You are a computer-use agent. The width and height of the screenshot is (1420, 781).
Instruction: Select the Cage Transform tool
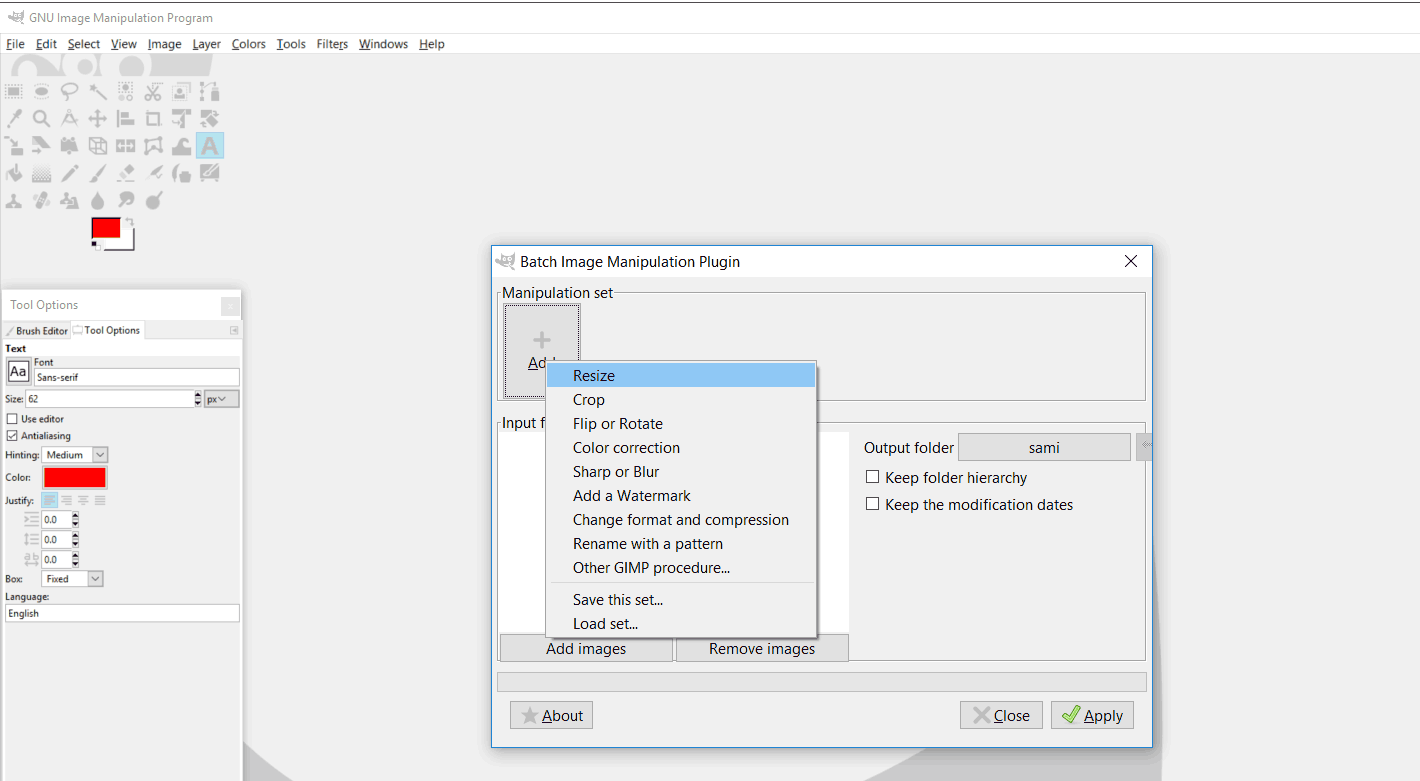153,146
